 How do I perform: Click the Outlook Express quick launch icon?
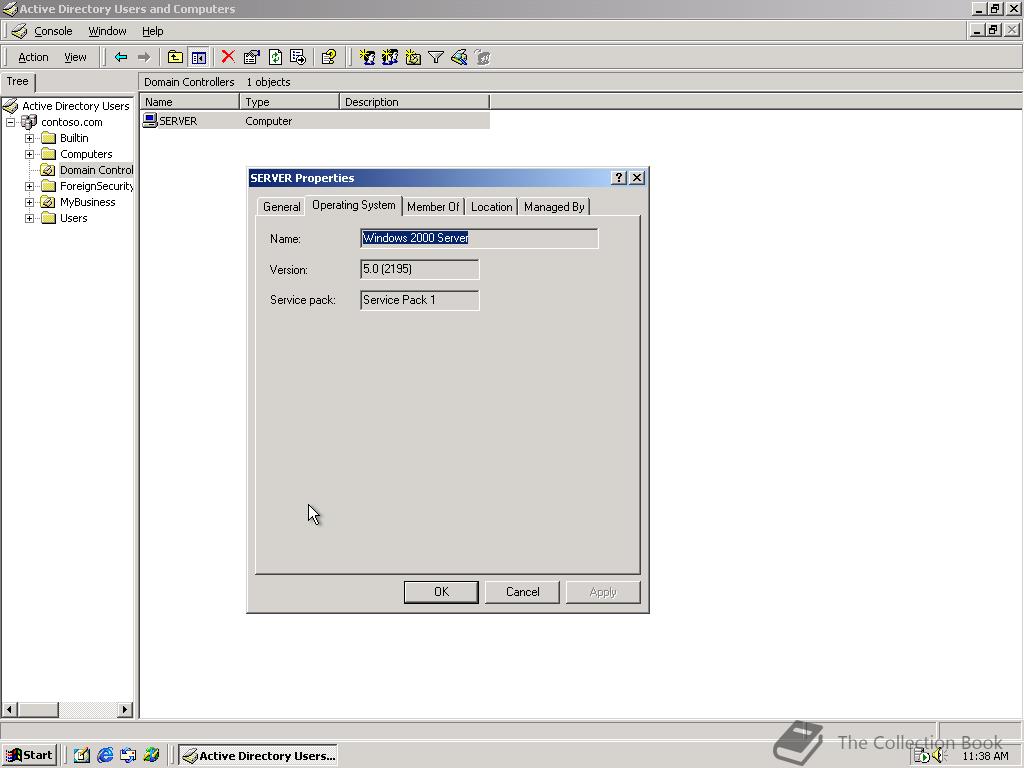click(x=128, y=755)
